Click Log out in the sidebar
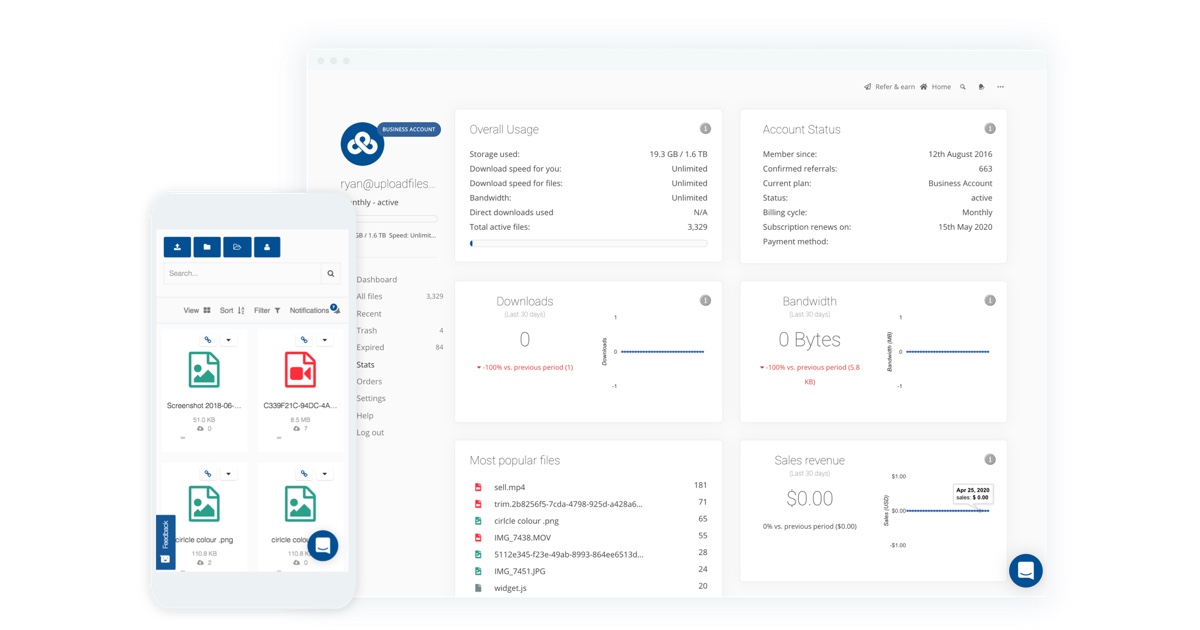The height and width of the screenshot is (630, 1200). pyautogui.click(x=369, y=432)
